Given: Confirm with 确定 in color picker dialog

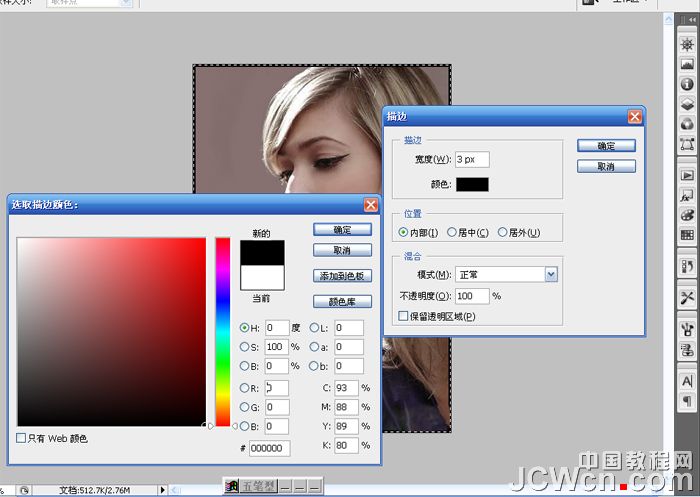Looking at the screenshot, I should tap(342, 230).
